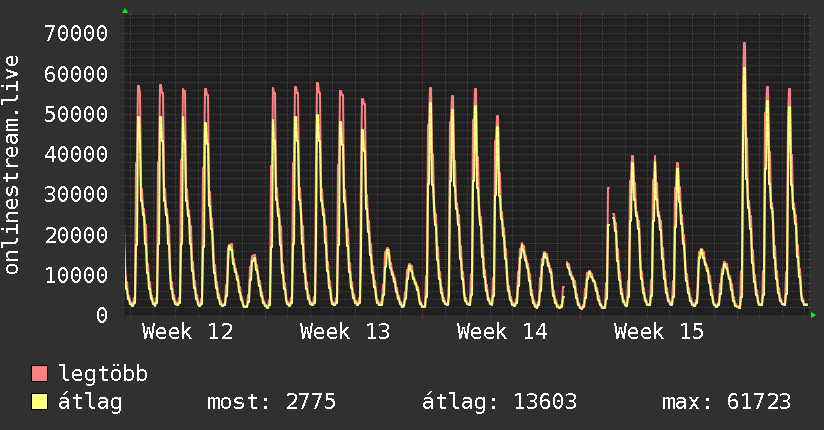The height and width of the screenshot is (430, 824).
Task: Click the green arrow atop y-axis
Action: 125,11
